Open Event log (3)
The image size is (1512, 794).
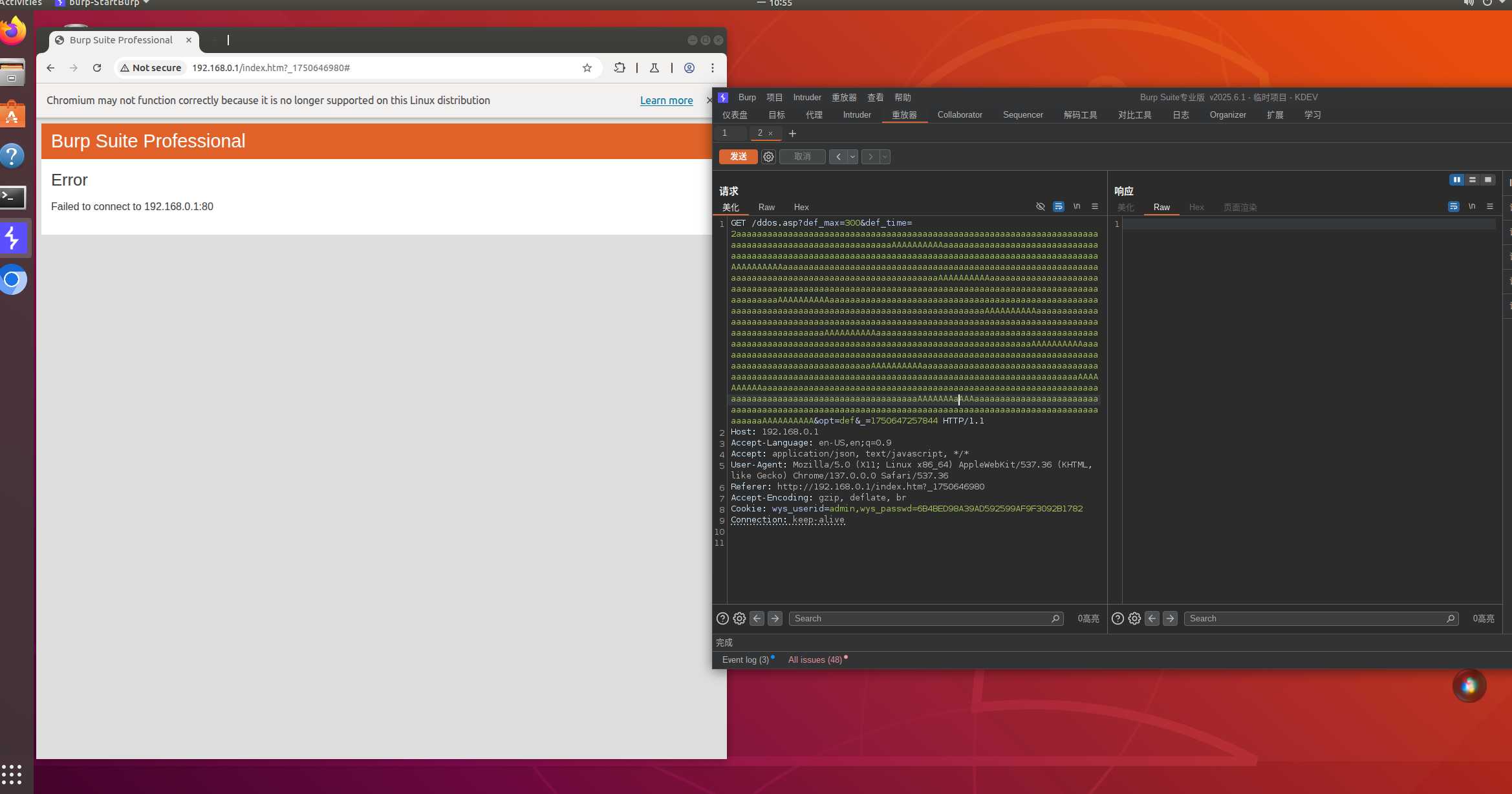(746, 660)
